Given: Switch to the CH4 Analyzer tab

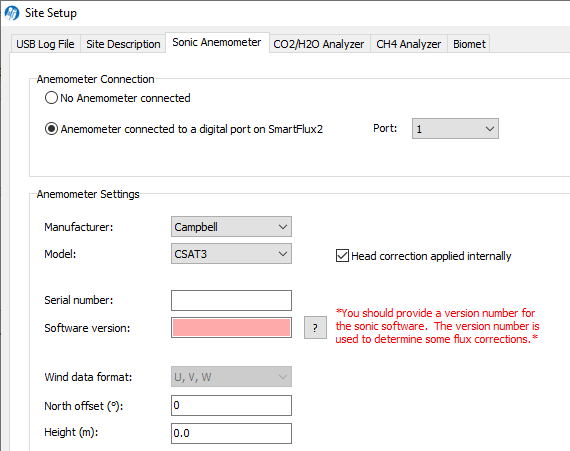Looking at the screenshot, I should pos(409,44).
